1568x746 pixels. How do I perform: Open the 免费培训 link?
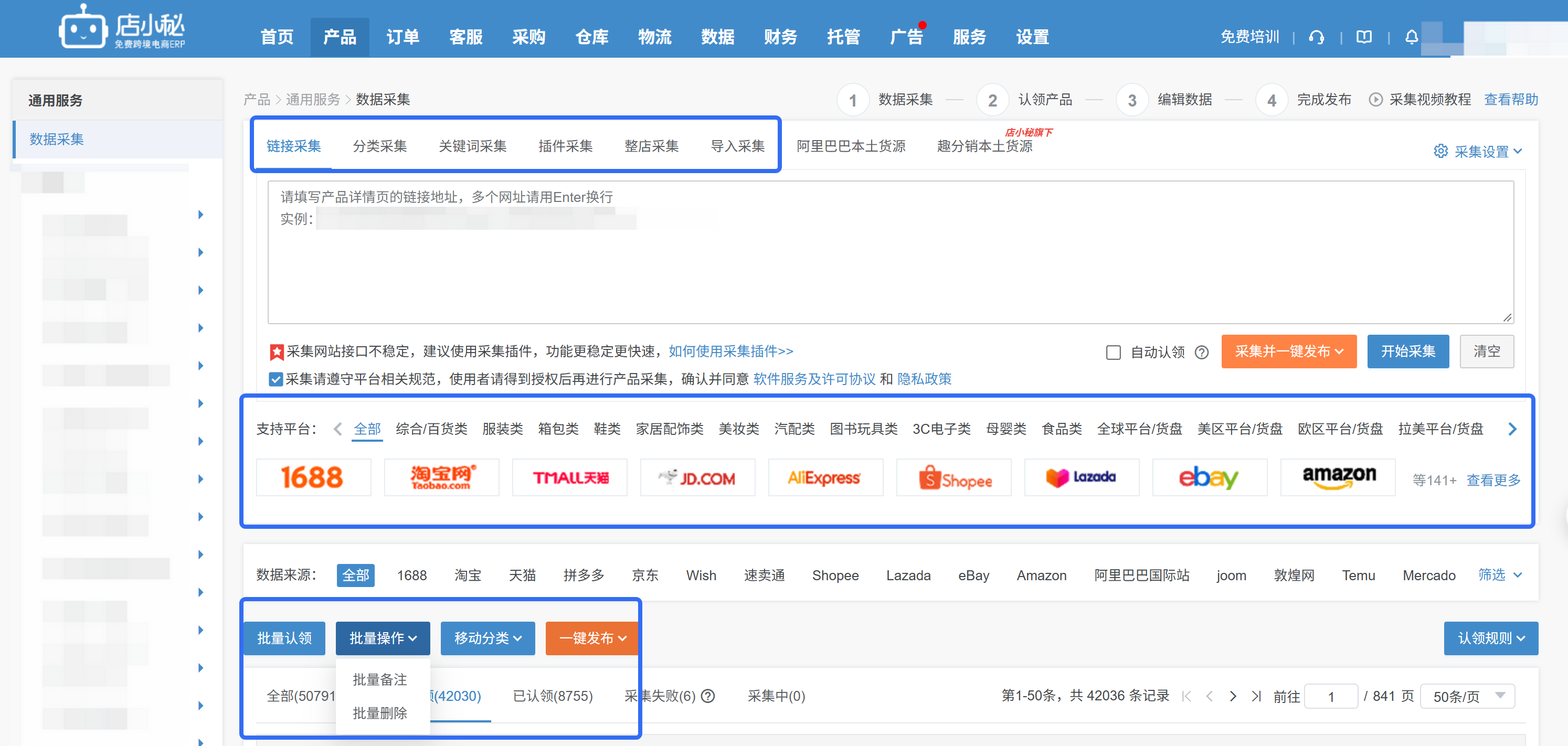1249,37
